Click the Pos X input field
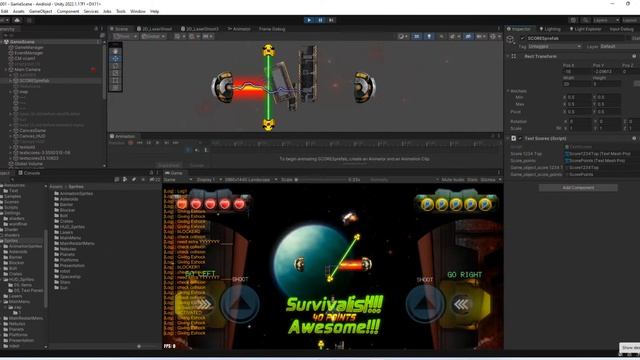The height and width of the screenshot is (360, 640). pos(576,71)
